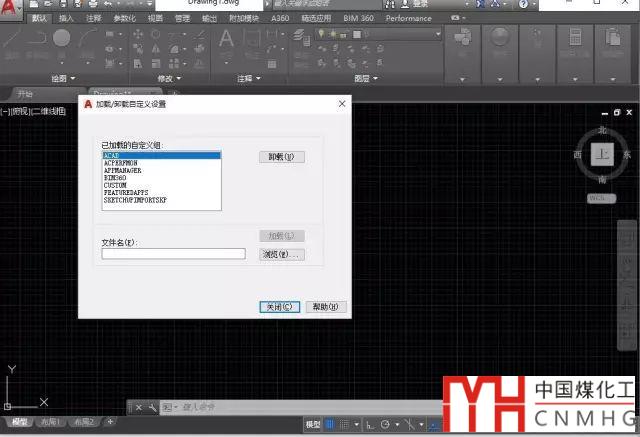Image resolution: width=640 pixels, height=437 pixels.
Task: Click the 卸载(U) unload button
Action: (x=281, y=157)
